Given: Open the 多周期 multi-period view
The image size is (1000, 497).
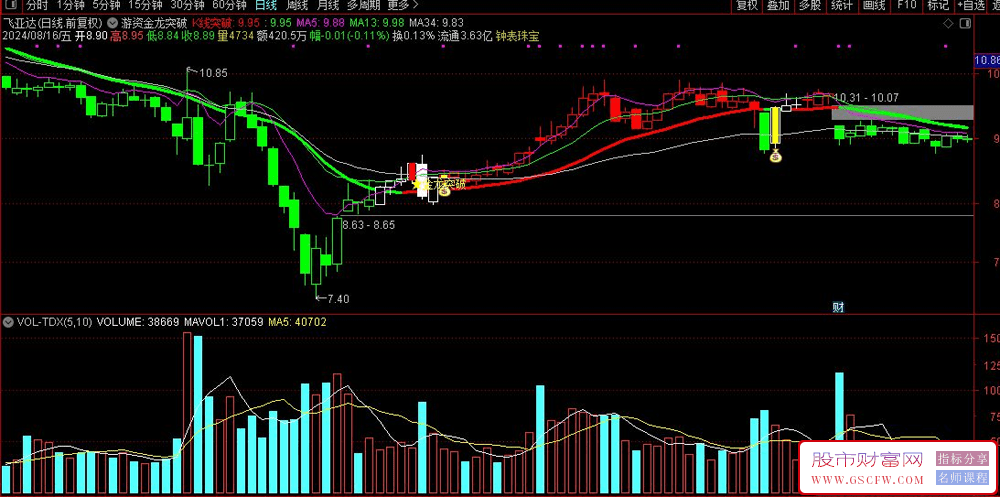Looking at the screenshot, I should [x=364, y=6].
